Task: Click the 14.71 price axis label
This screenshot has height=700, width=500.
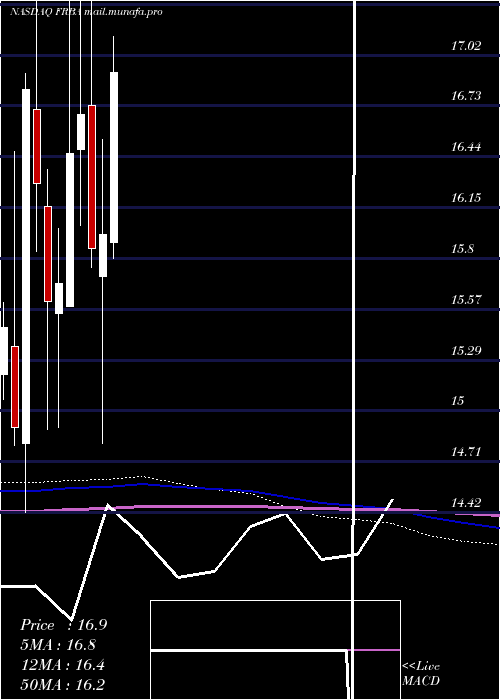Action: click(x=466, y=452)
